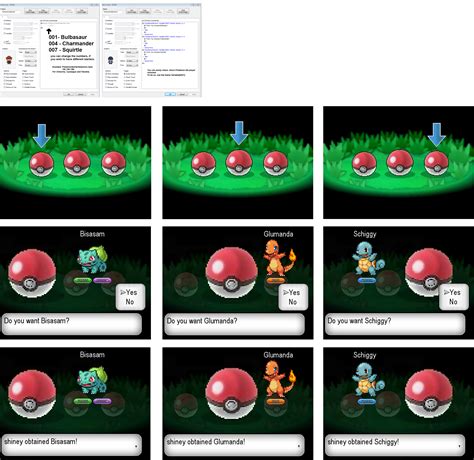
Task: Advance the 'shiney obtained Bisasam!' message box
Action: click(72, 445)
